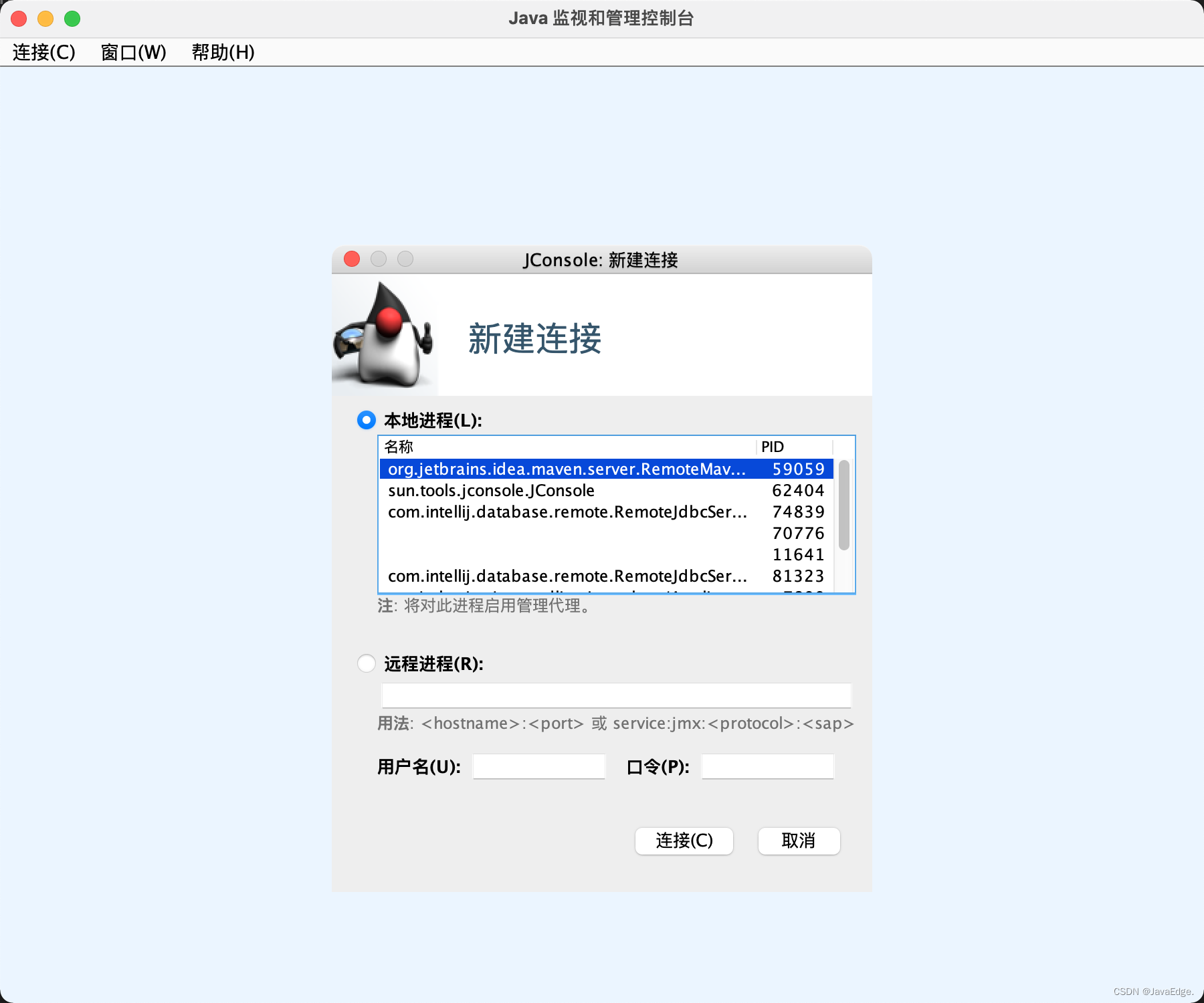Screen dimensions: 1204x1003
Task: Click the process list vertical scrollbar
Action: click(x=844, y=505)
